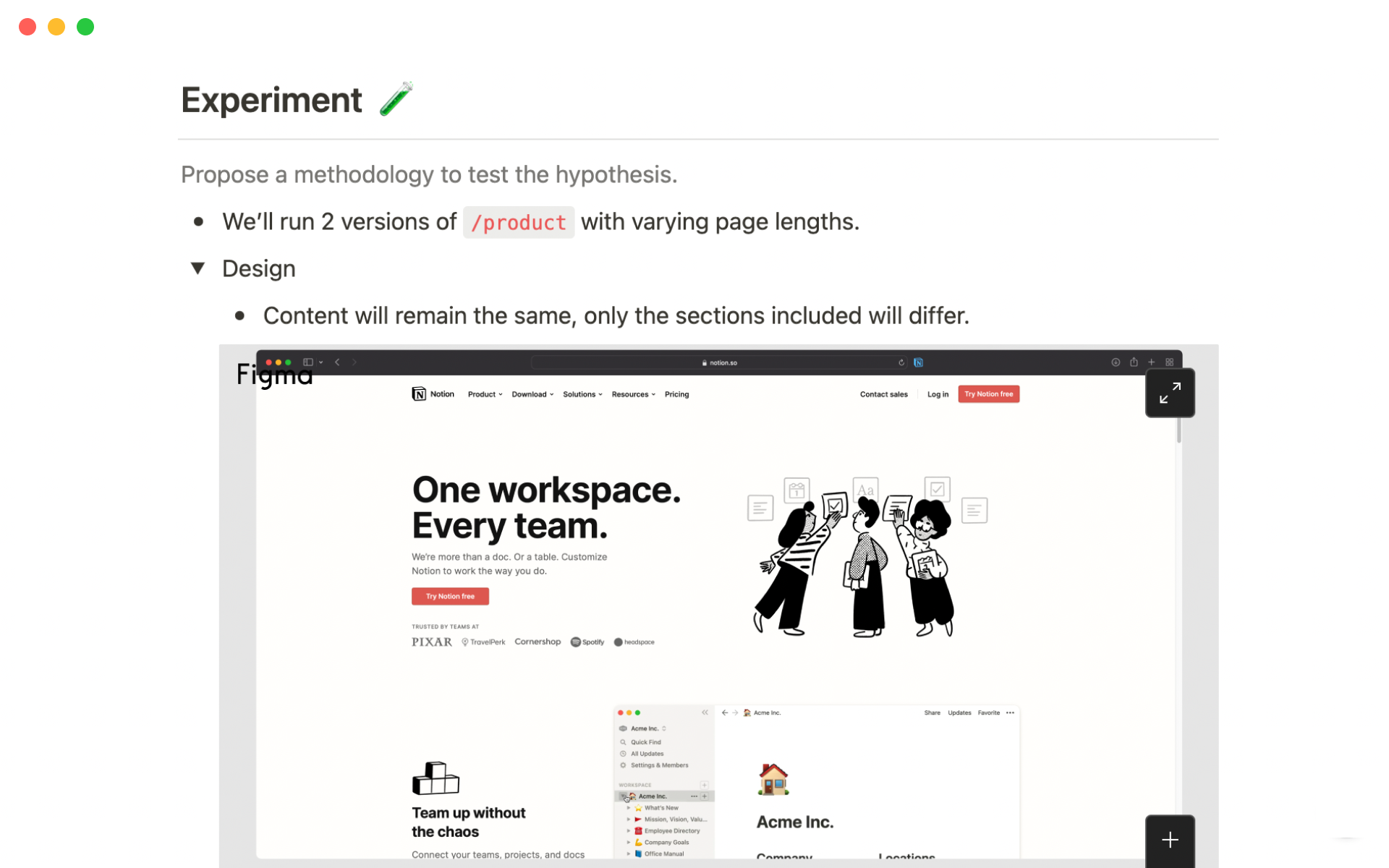Click the browser share icon
The image size is (1389, 868).
pos(1134,362)
